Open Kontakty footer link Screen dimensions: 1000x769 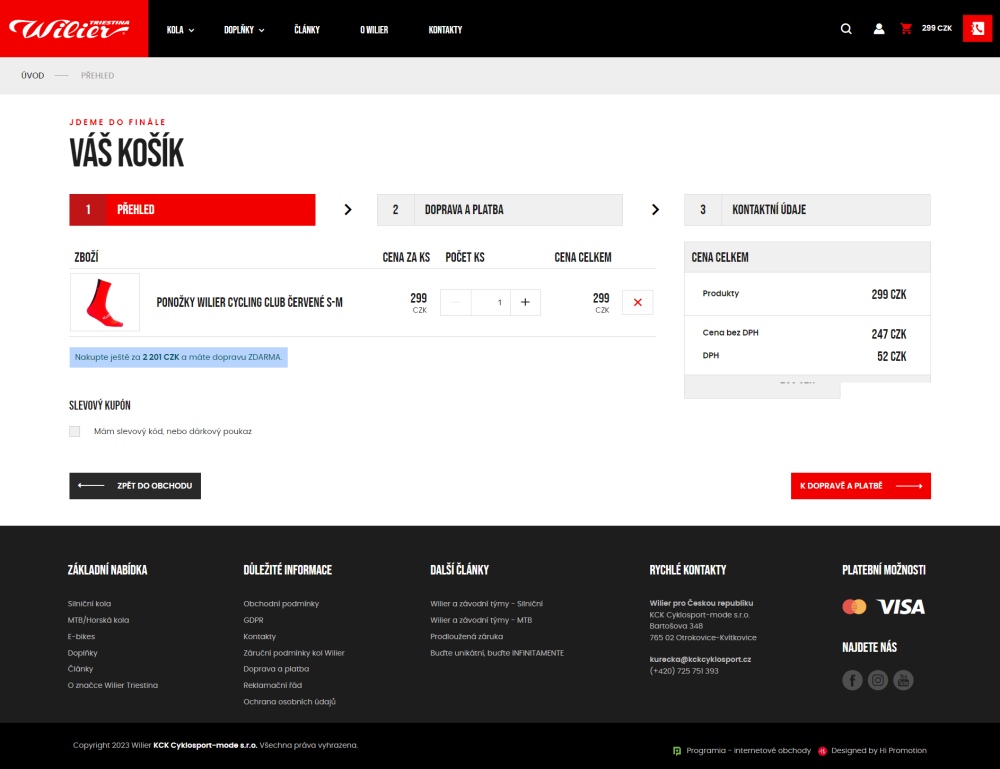260,636
